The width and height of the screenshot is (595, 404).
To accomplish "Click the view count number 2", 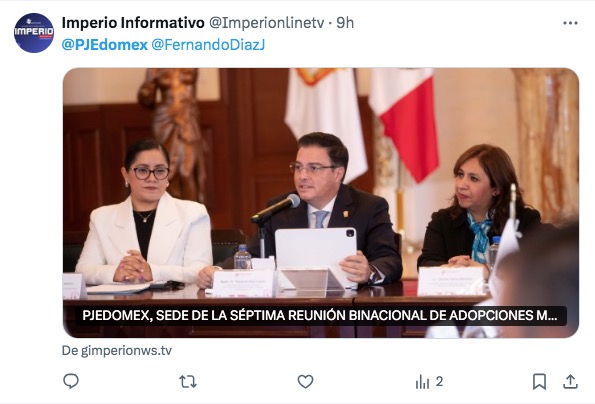I will 439,381.
